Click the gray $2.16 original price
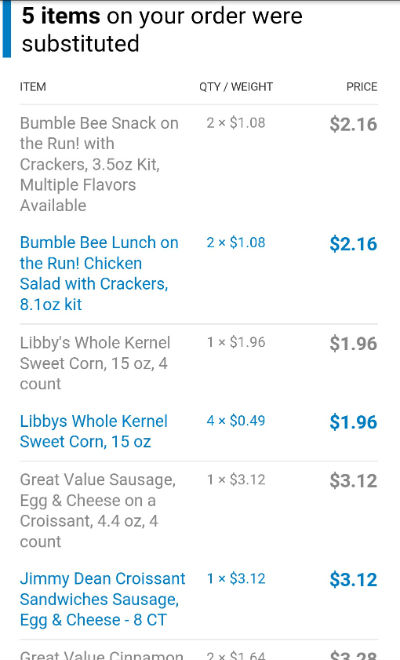 point(353,125)
